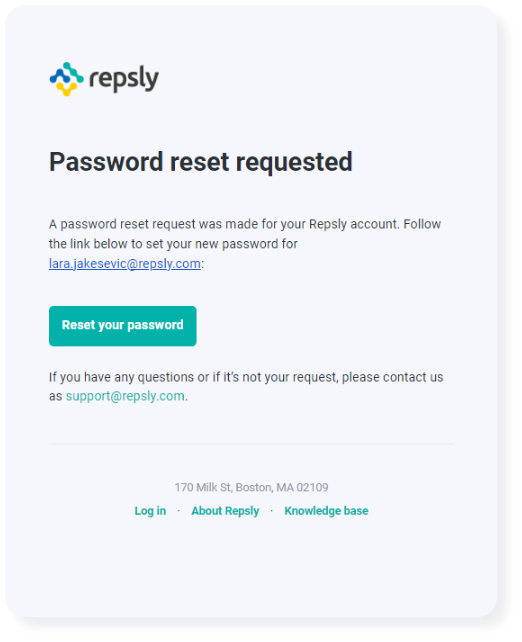
Task: Open the About Repsly footer link
Action: click(x=225, y=511)
